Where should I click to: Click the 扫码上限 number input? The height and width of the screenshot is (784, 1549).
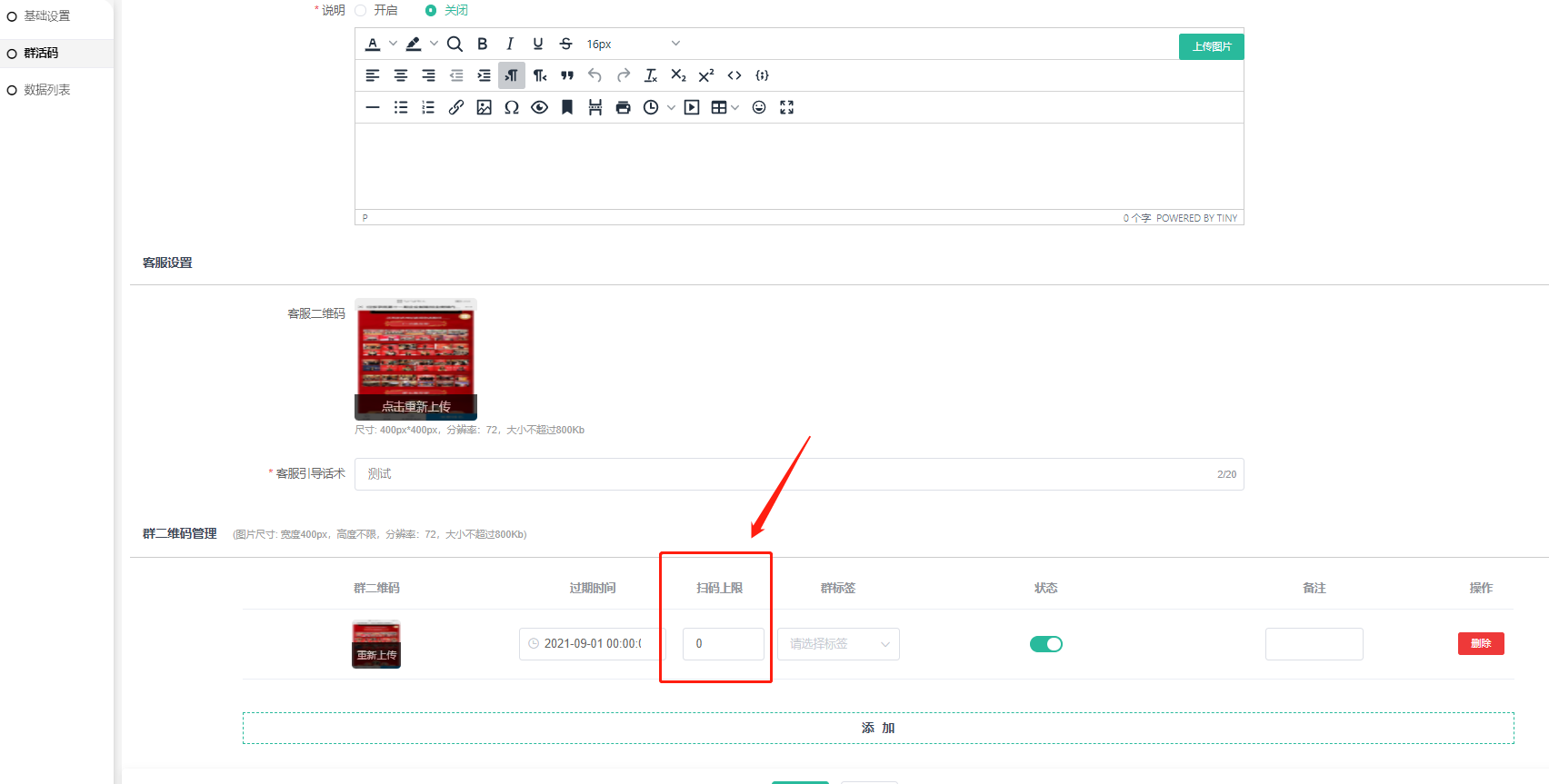tap(724, 644)
